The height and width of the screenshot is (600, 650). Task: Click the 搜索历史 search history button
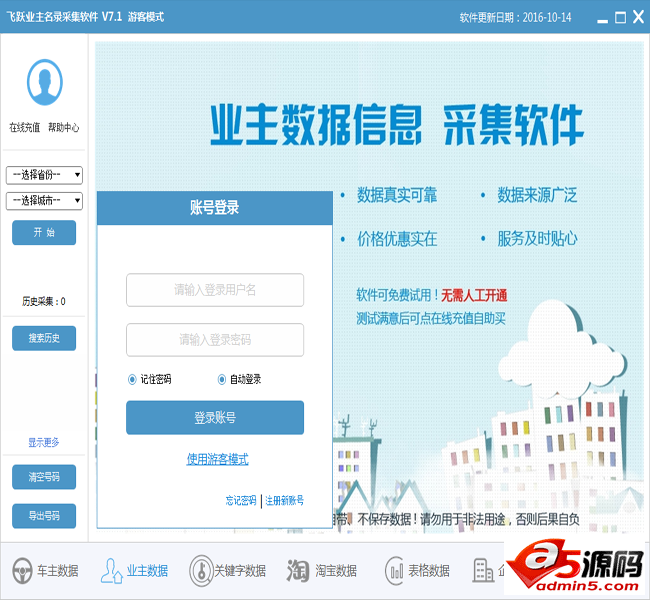point(44,338)
